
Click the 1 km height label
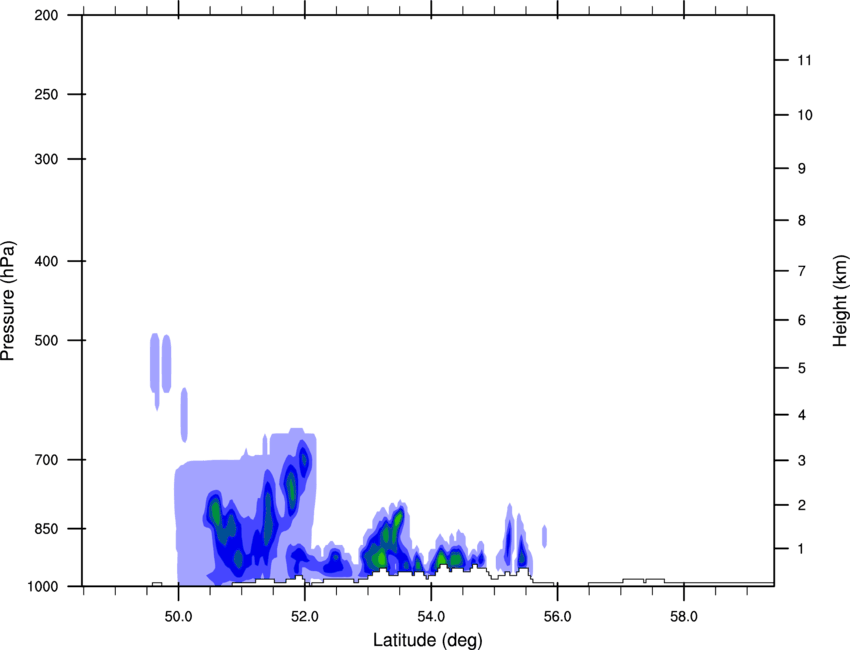coord(802,549)
